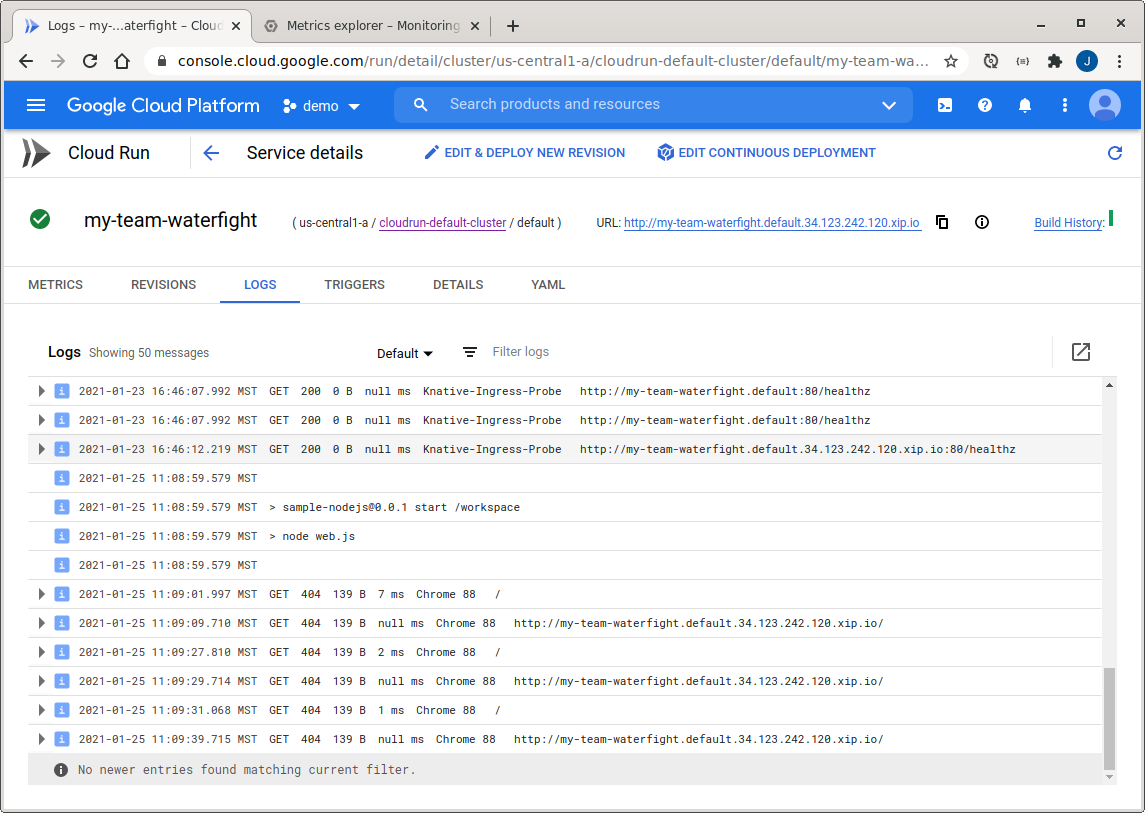Screen dimensions: 1145x813
Task: Open the Default severity dropdown
Action: pyautogui.click(x=405, y=353)
